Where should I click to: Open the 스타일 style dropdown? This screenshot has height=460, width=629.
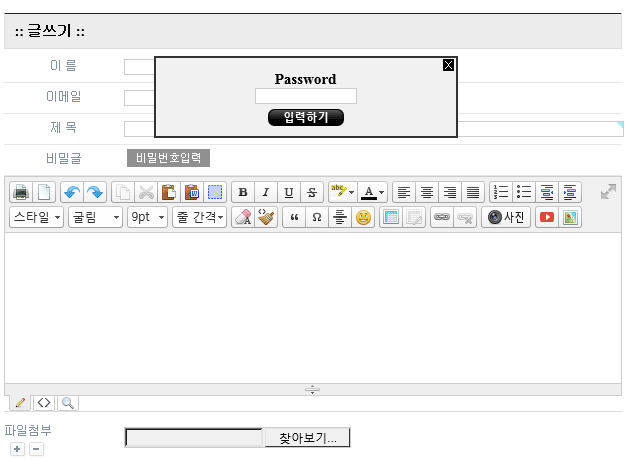(x=37, y=217)
